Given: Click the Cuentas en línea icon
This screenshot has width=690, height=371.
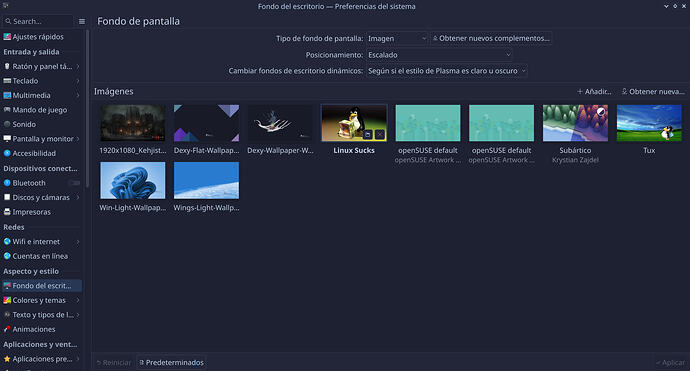Looking at the screenshot, I should 7,256.
